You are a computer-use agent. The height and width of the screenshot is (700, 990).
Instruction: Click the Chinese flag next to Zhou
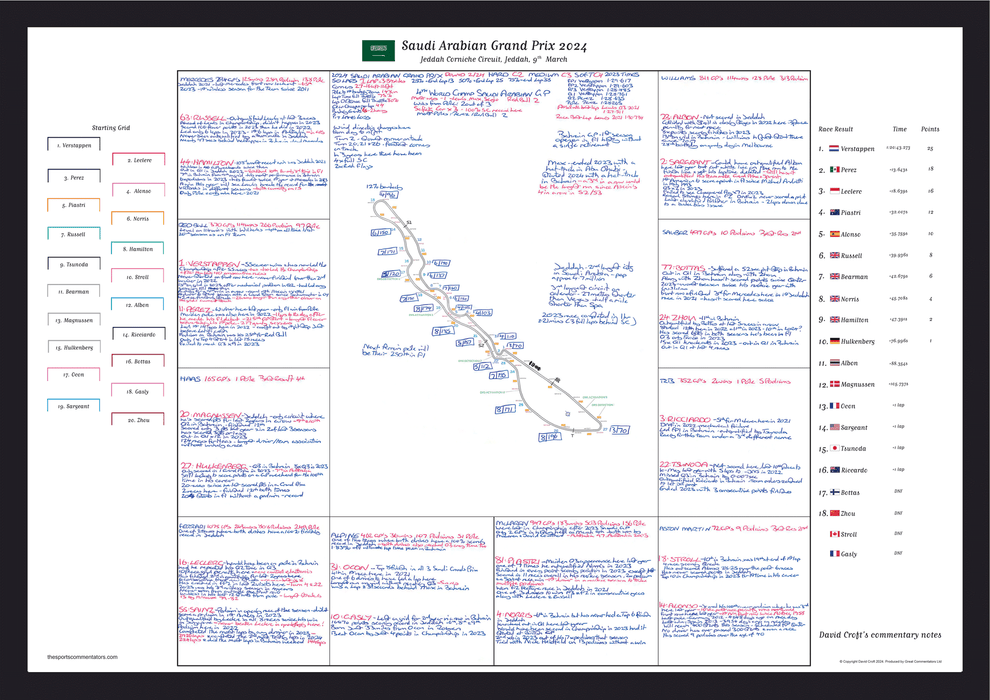[833, 513]
